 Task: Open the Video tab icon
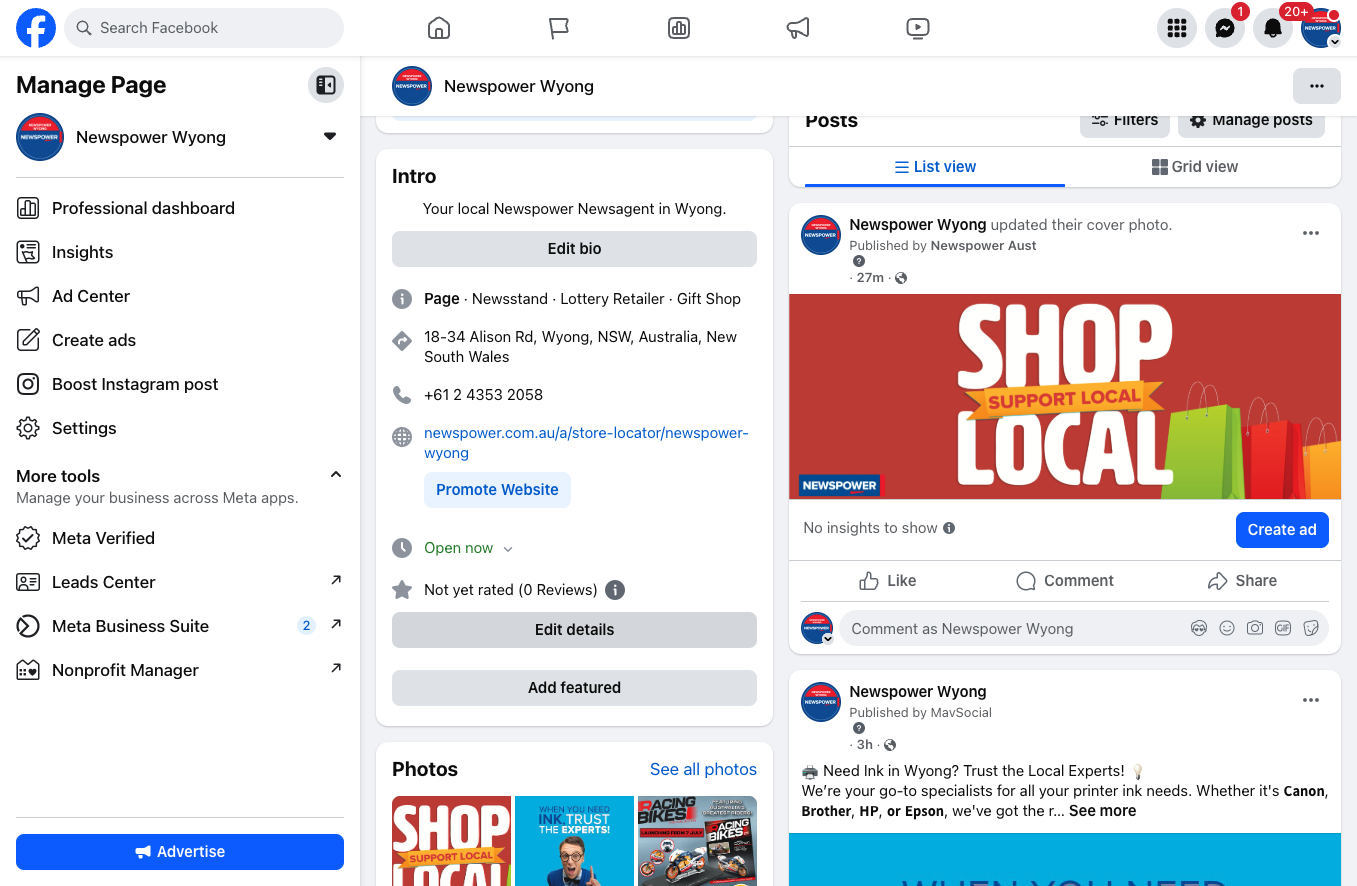coord(918,28)
